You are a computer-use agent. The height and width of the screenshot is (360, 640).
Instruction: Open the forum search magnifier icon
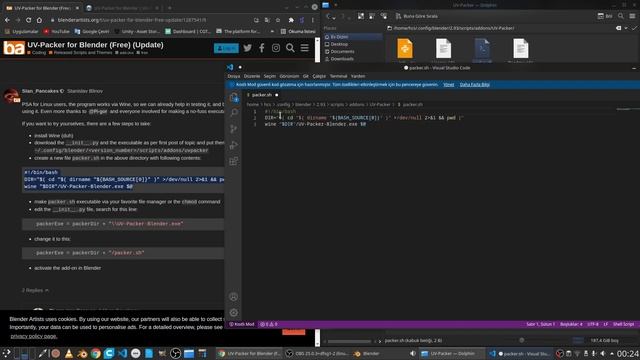(x=290, y=48)
